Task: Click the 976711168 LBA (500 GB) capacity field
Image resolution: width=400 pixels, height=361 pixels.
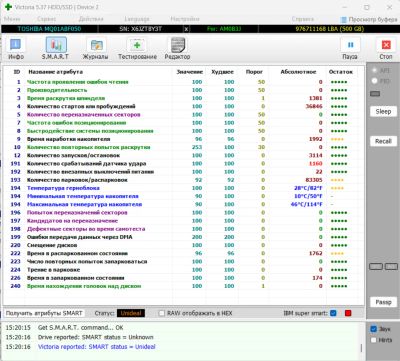Action: 330,29
